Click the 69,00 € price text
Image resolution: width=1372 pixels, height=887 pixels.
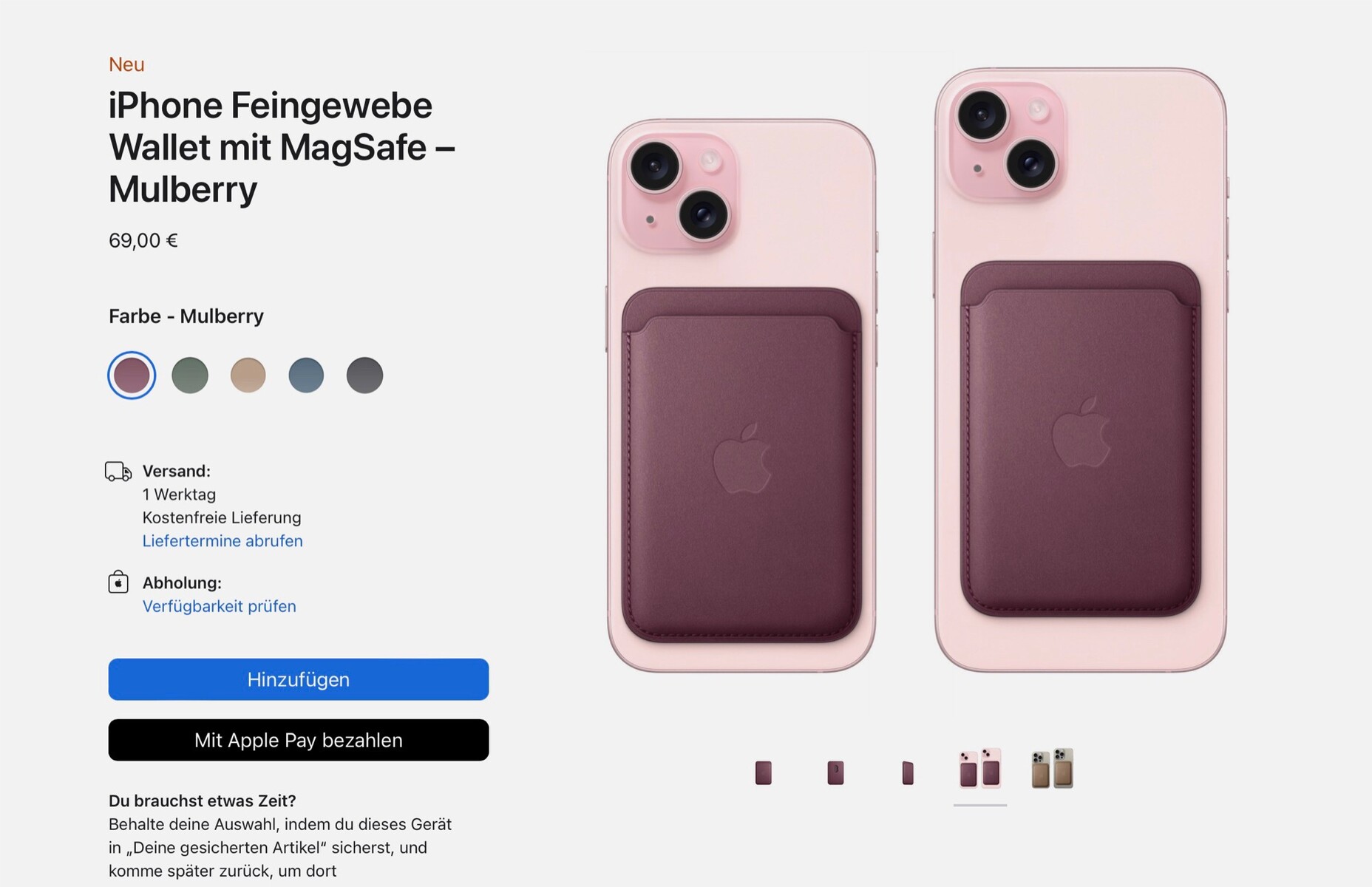[143, 241]
